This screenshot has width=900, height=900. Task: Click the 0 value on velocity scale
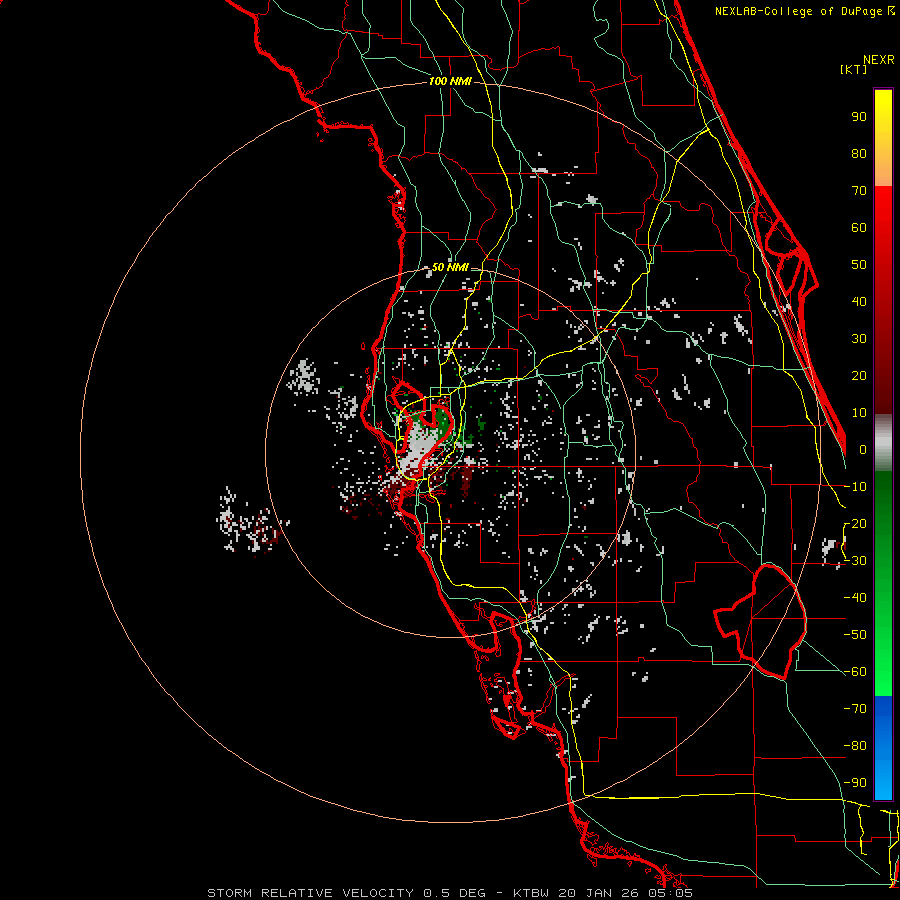tap(863, 450)
